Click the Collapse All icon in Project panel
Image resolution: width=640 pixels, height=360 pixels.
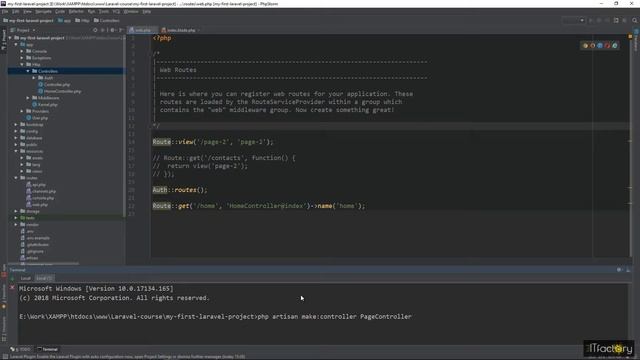click(x=103, y=30)
